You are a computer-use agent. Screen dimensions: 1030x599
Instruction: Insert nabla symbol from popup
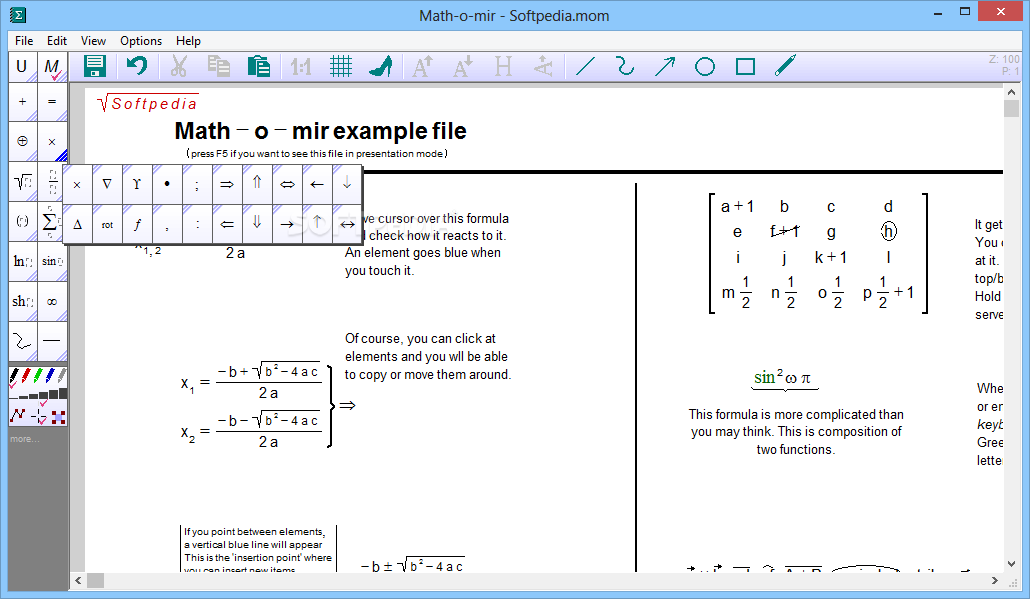[107, 185]
